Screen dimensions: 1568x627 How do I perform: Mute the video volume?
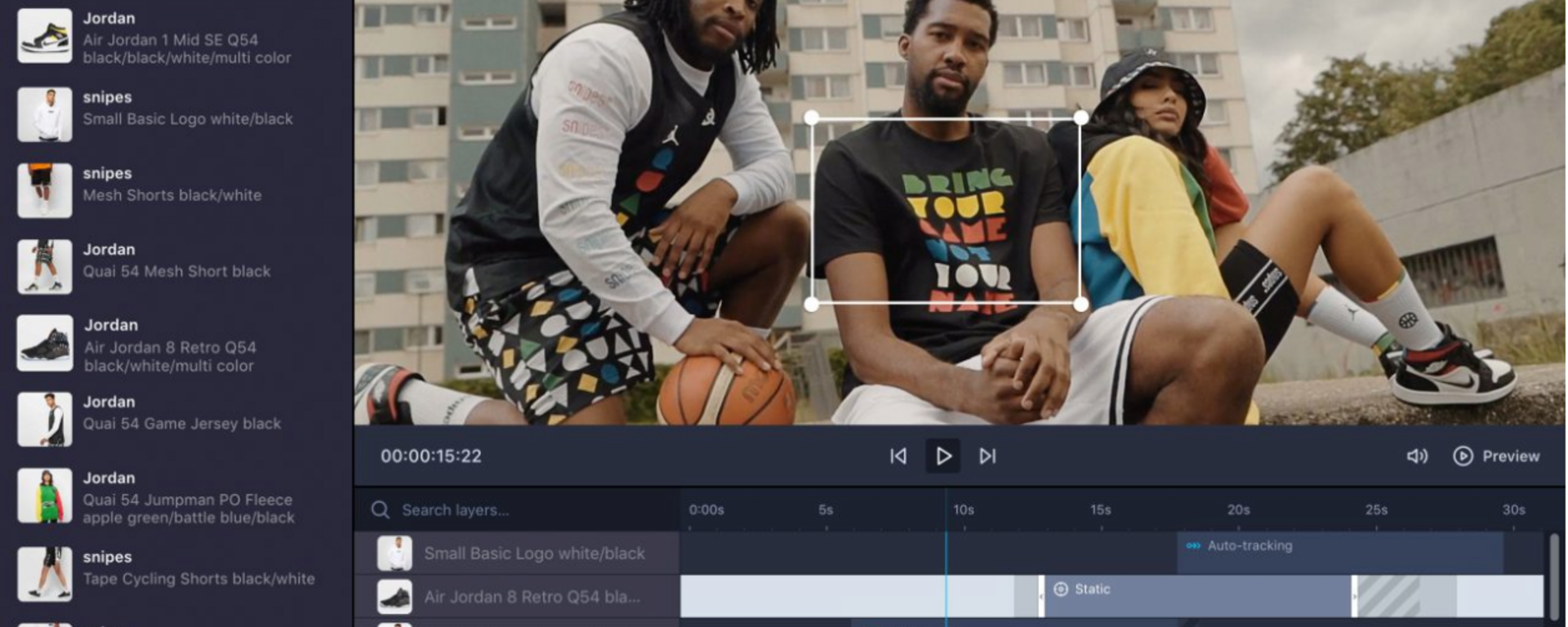pyautogui.click(x=1417, y=456)
